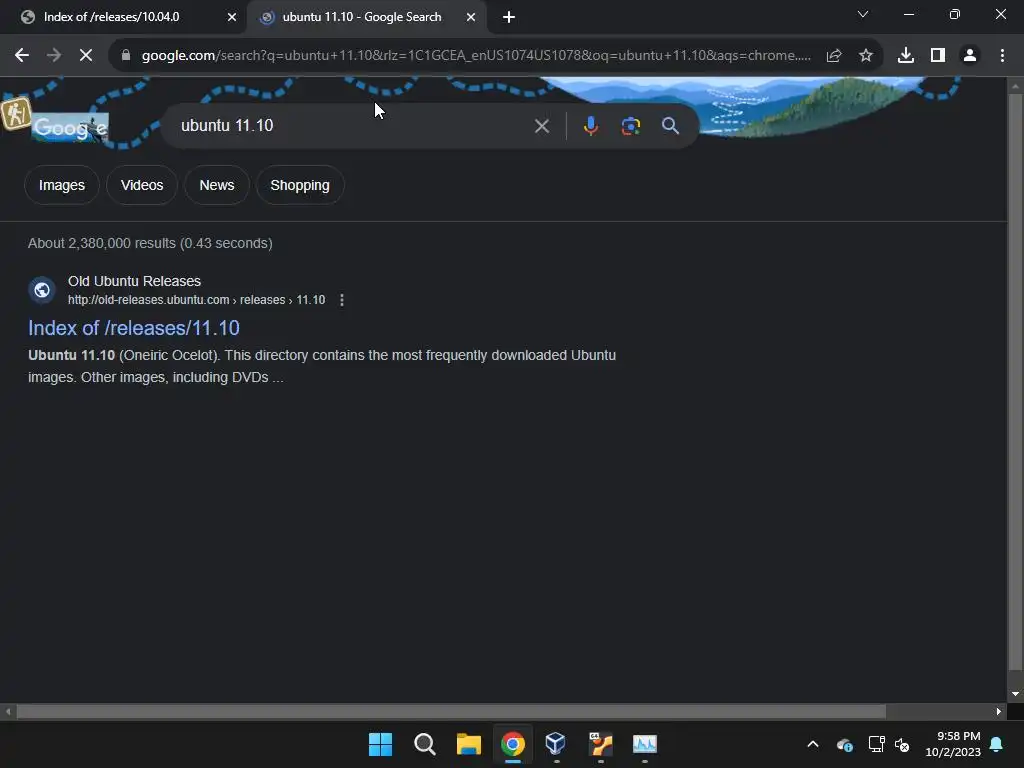The image size is (1024, 768).
Task: Open Index of /releases/11.10 result
Action: click(x=134, y=328)
